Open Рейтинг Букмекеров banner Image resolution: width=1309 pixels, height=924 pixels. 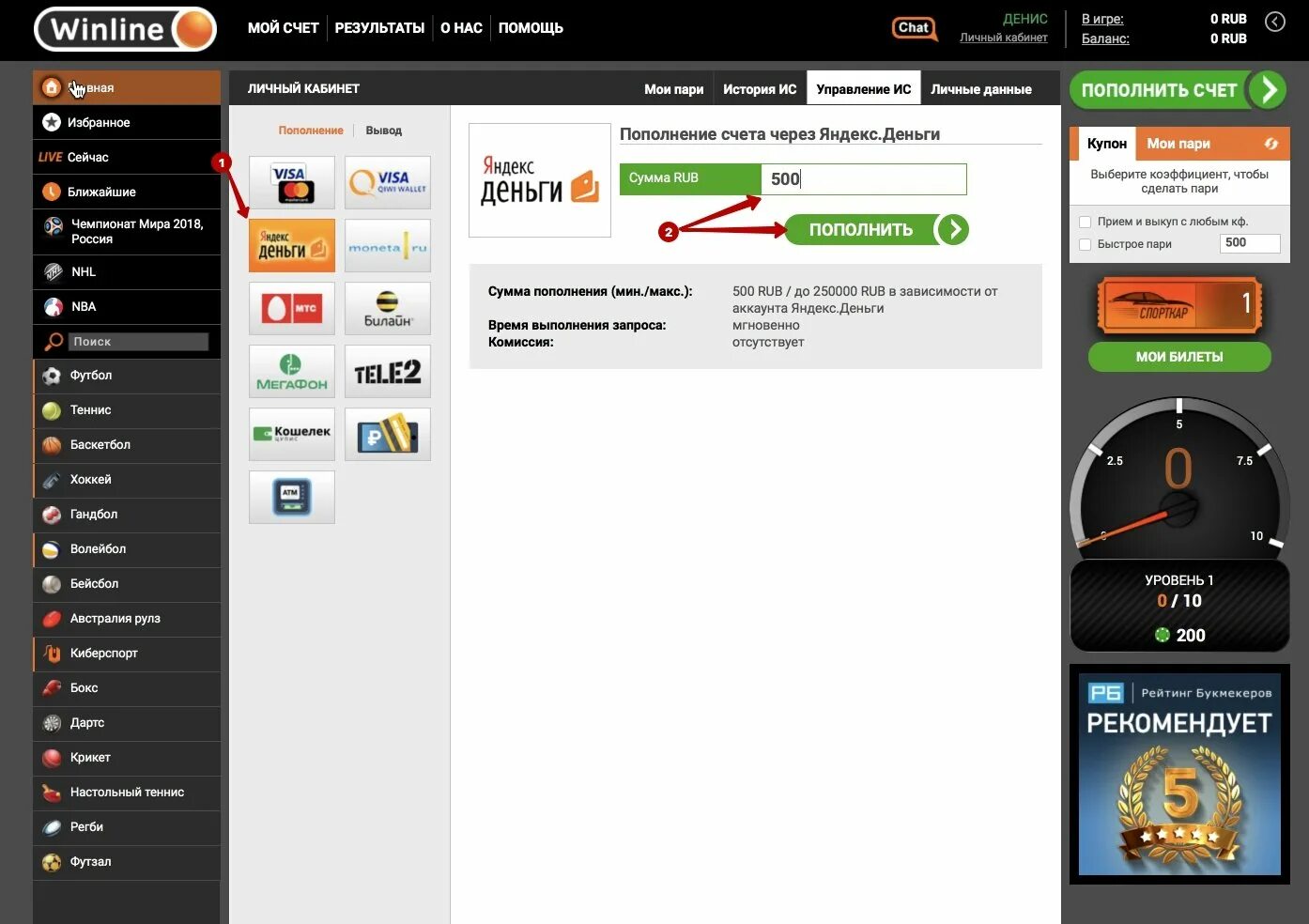tap(1179, 773)
